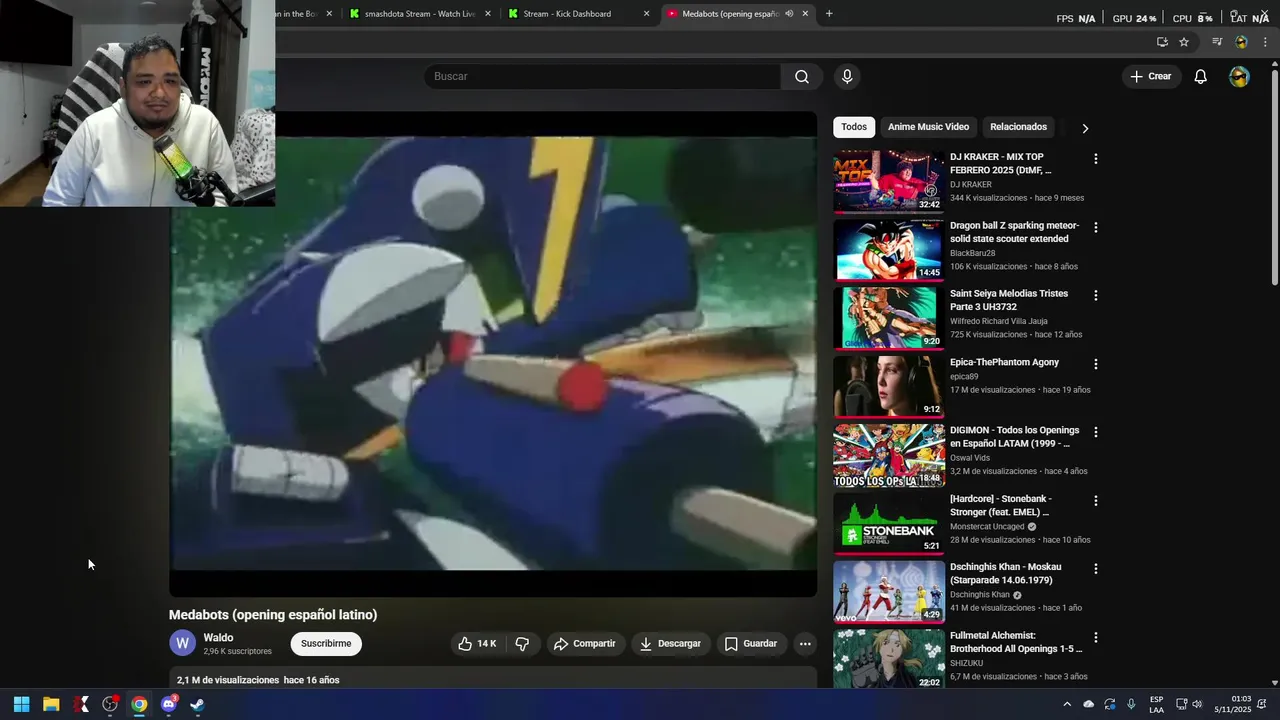This screenshot has width=1280, height=720.
Task: Open Saint Seiya Melodias Tristes thumbnail
Action: [x=889, y=318]
